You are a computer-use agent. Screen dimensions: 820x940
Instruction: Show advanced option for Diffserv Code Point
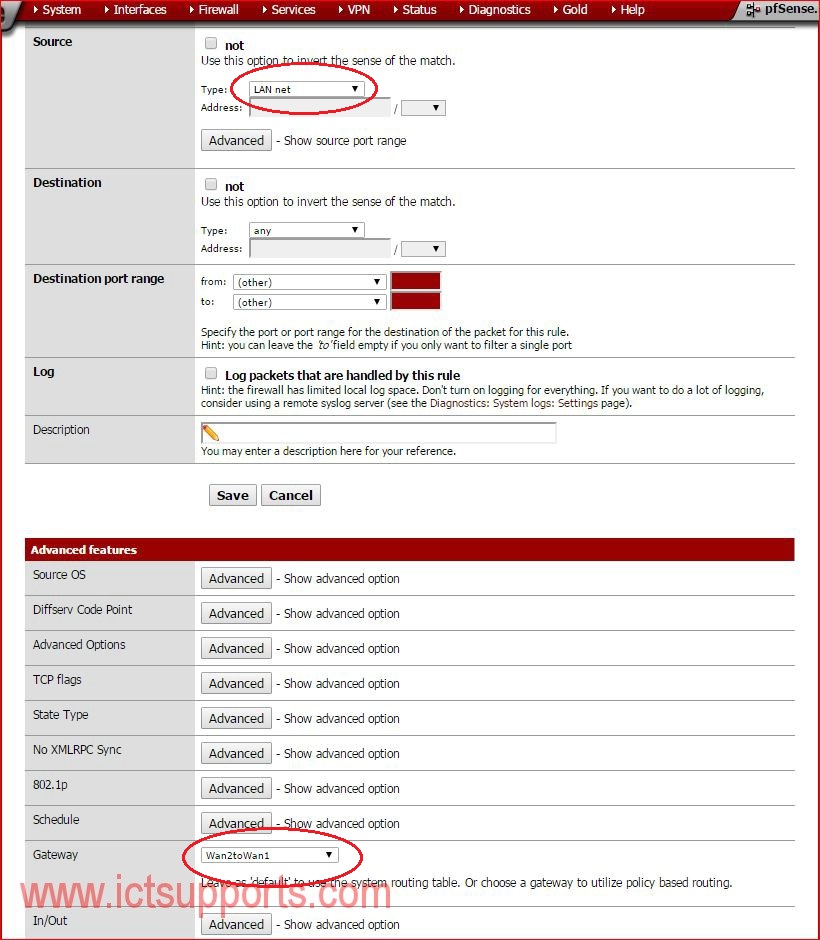236,613
